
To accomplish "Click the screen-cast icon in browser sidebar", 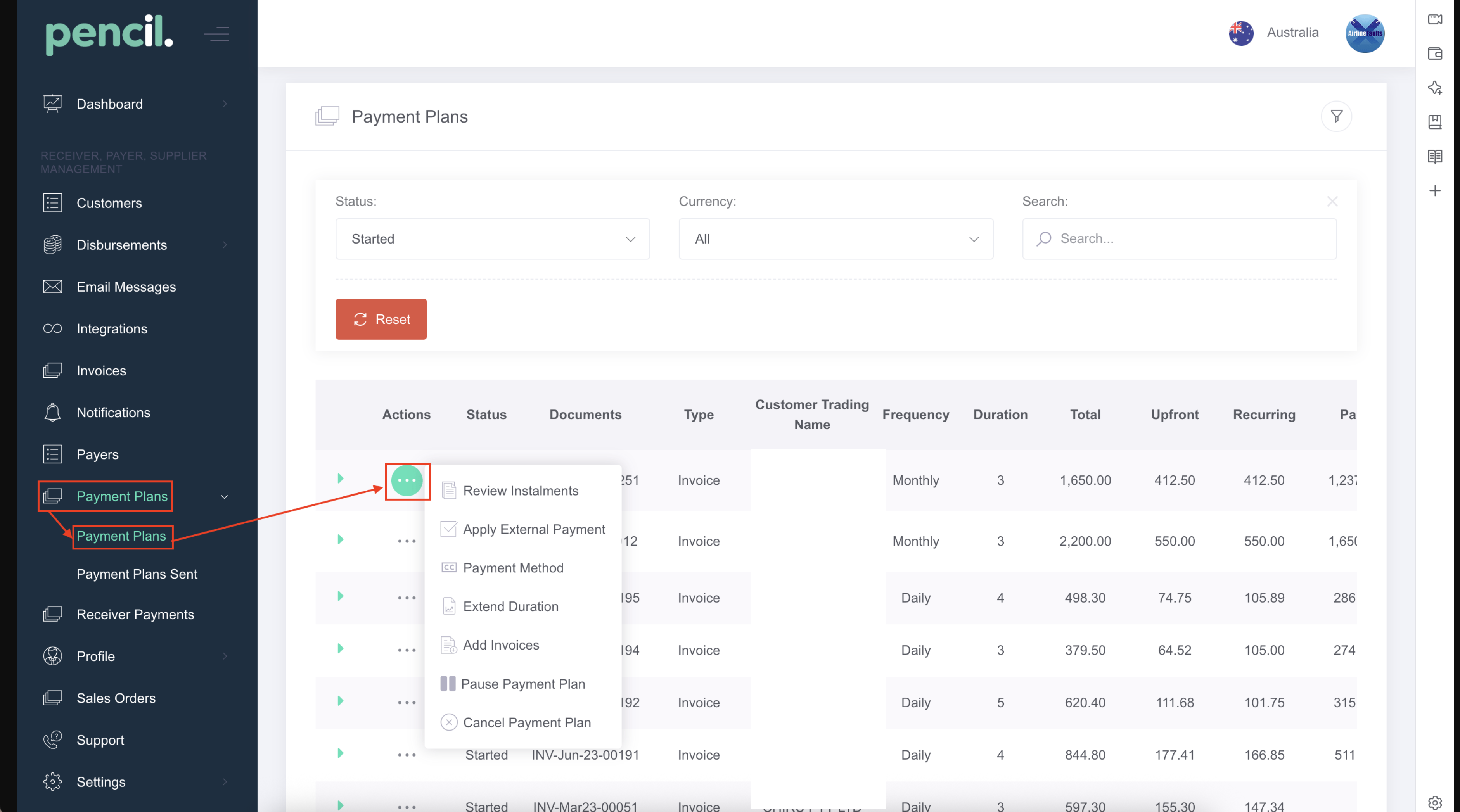I will pos(1434,19).
